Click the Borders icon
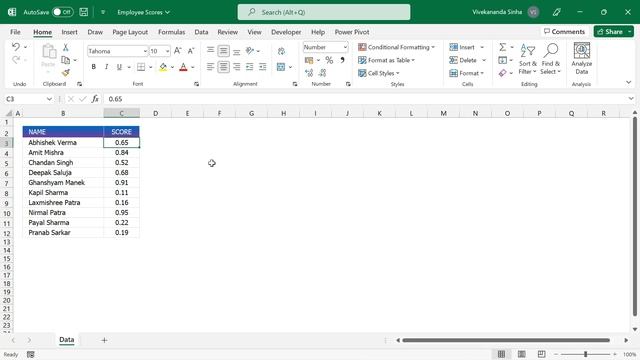 pos(141,67)
